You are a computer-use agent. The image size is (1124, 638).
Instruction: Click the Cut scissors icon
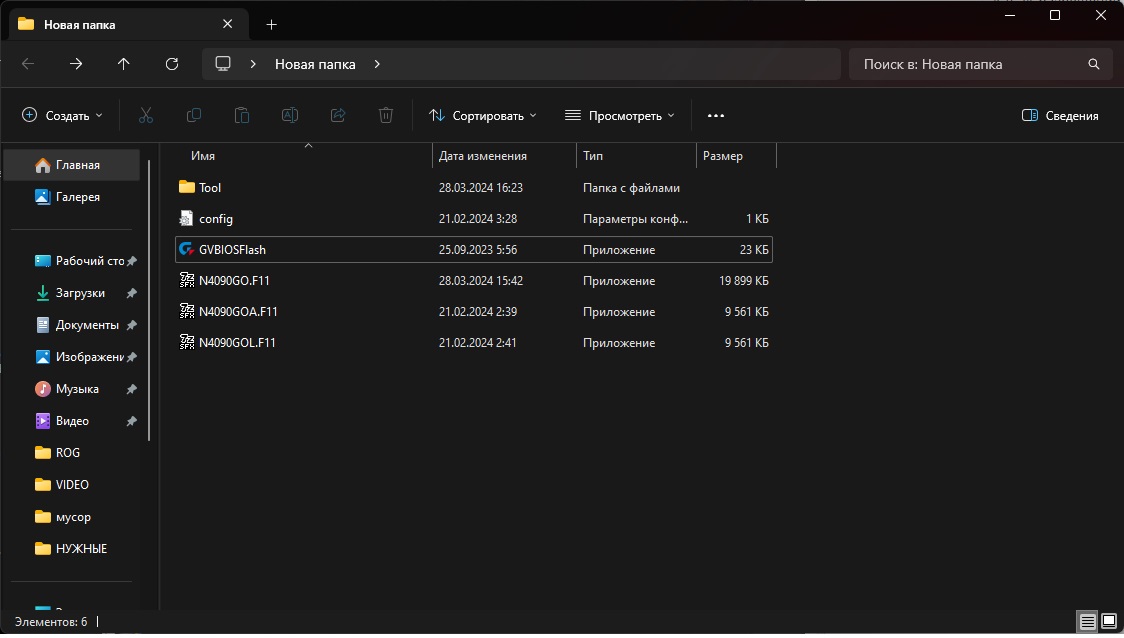[x=146, y=115]
